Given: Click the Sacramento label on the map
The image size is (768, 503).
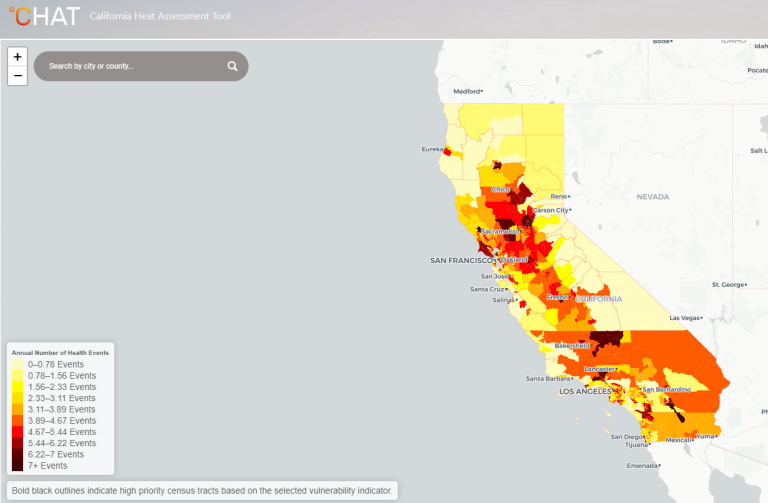Looking at the screenshot, I should [x=500, y=231].
